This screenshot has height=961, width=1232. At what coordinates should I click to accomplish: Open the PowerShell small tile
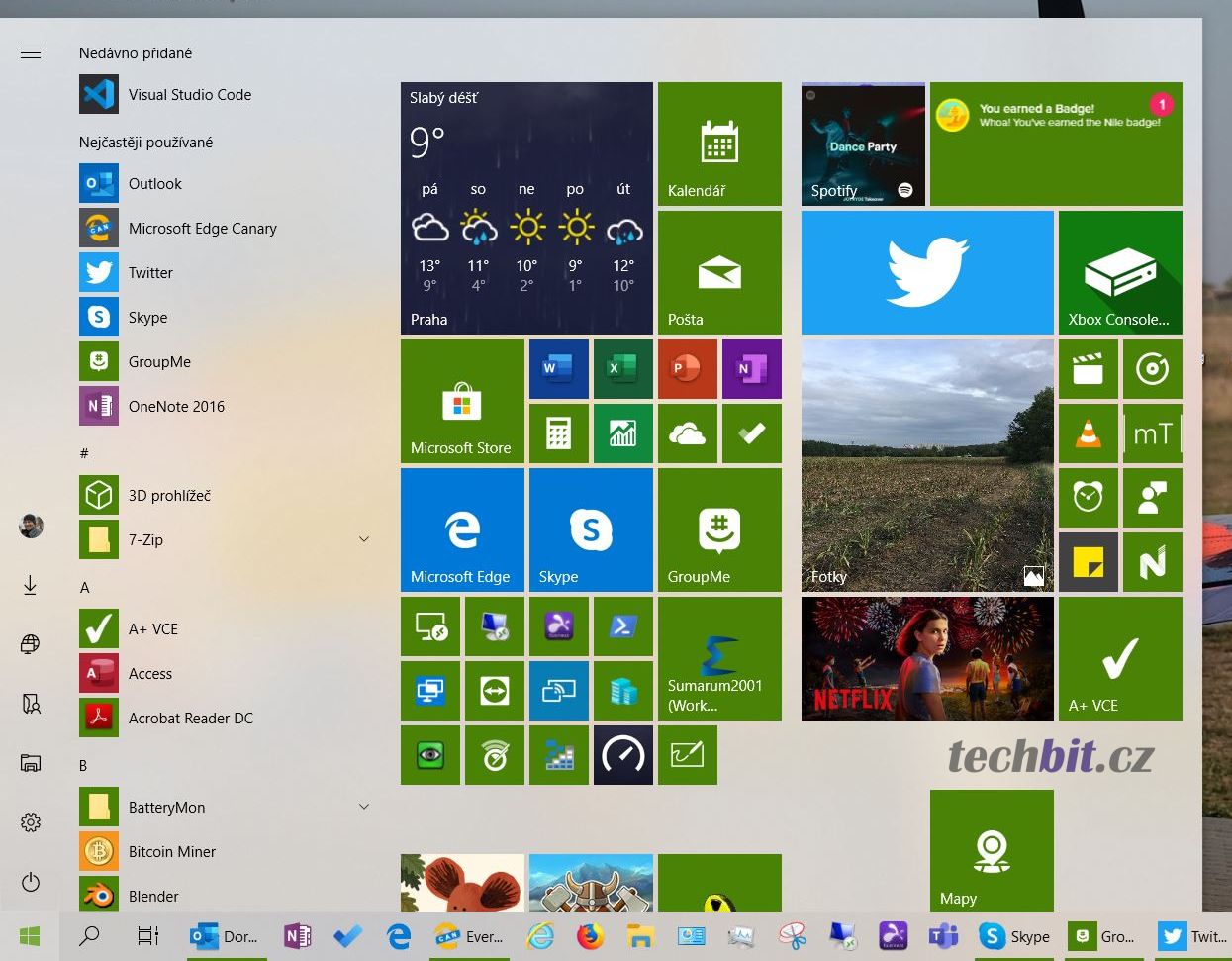[623, 626]
